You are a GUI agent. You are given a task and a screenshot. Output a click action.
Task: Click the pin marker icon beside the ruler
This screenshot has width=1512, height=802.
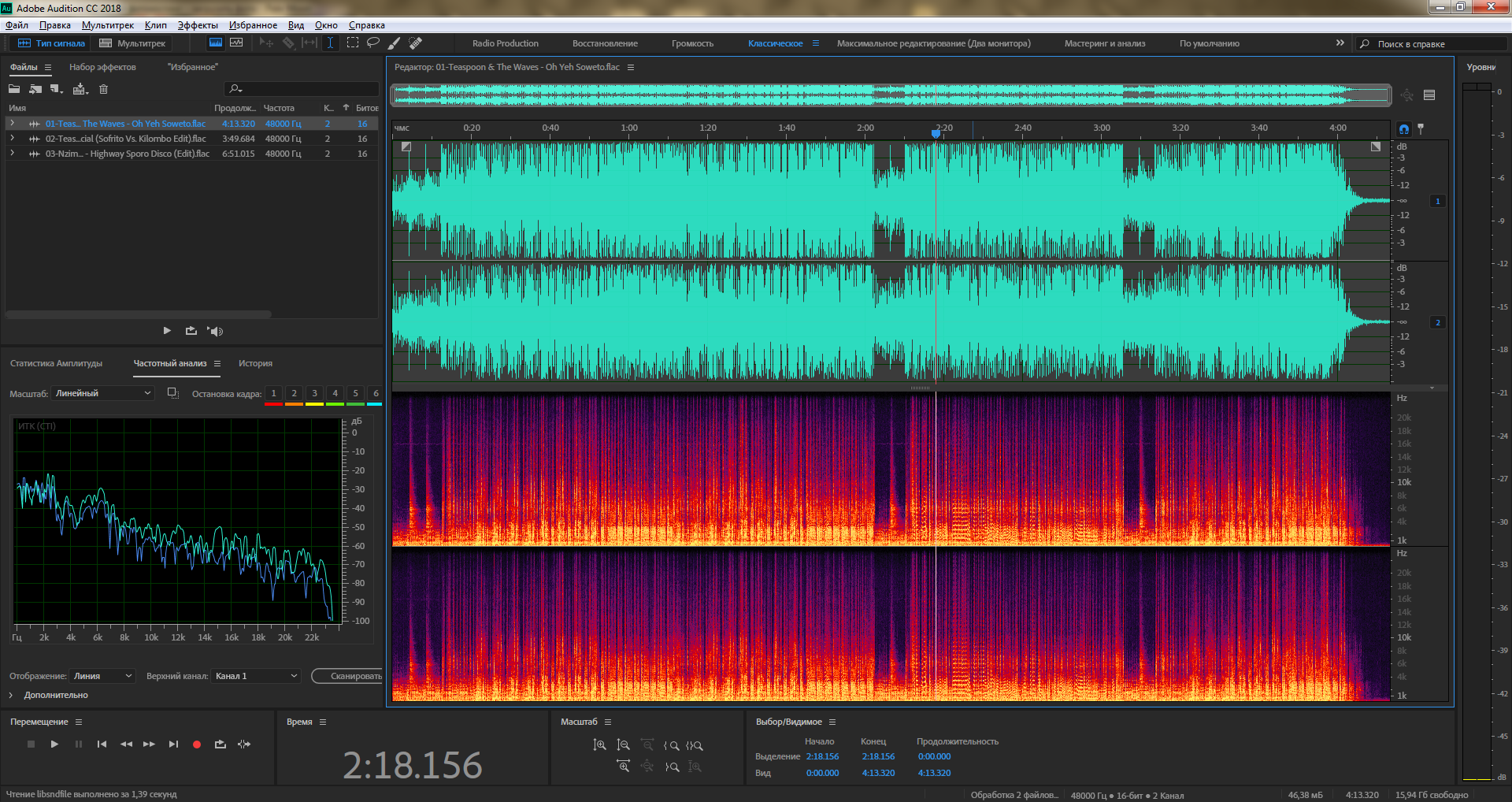pyautogui.click(x=1421, y=128)
